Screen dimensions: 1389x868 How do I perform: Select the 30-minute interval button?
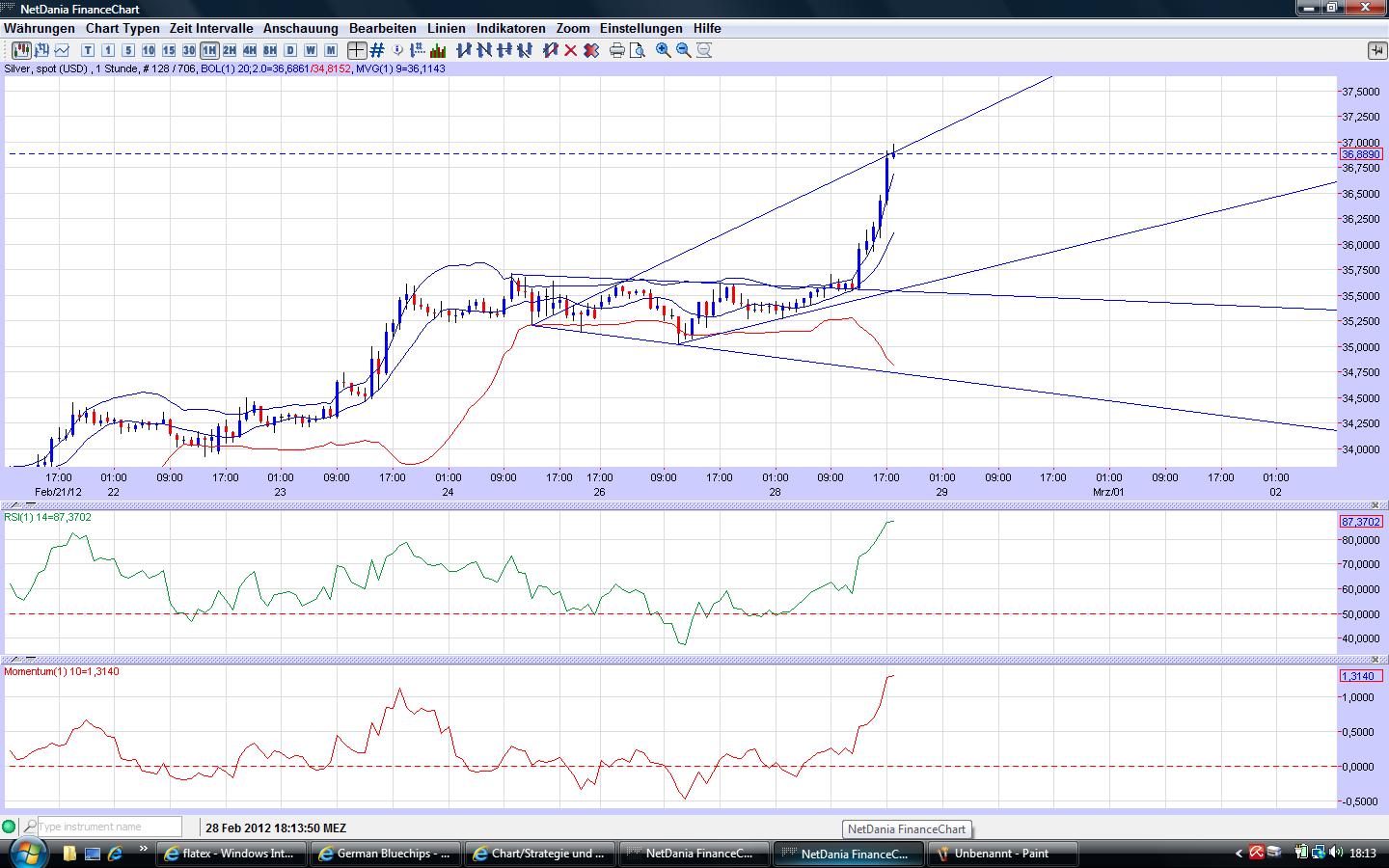pos(189,50)
